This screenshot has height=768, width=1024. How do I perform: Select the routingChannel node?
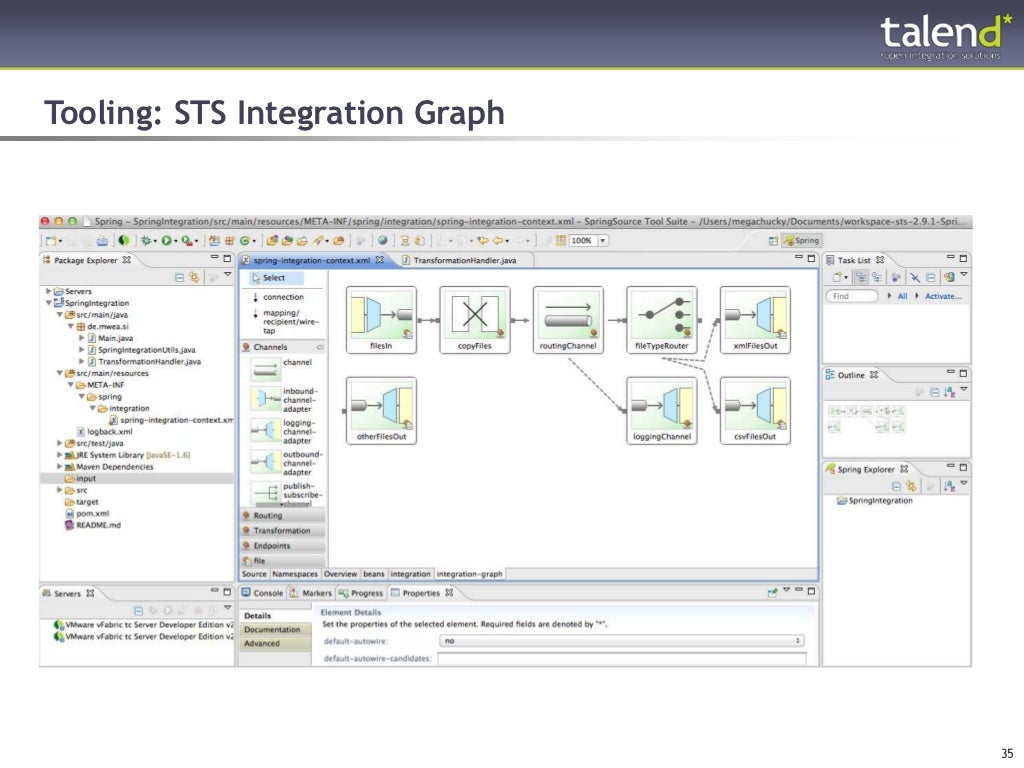click(568, 320)
